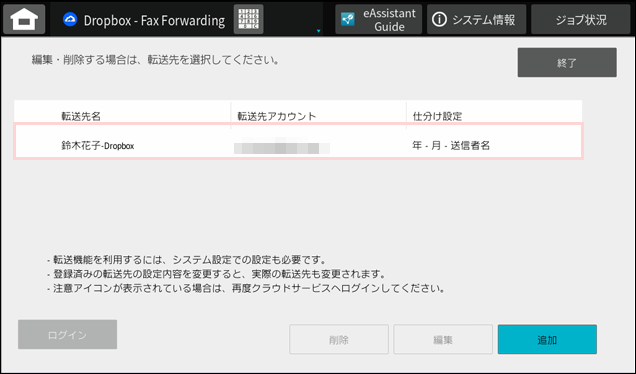Click the ログイン button
The image size is (636, 374).
(x=67, y=334)
